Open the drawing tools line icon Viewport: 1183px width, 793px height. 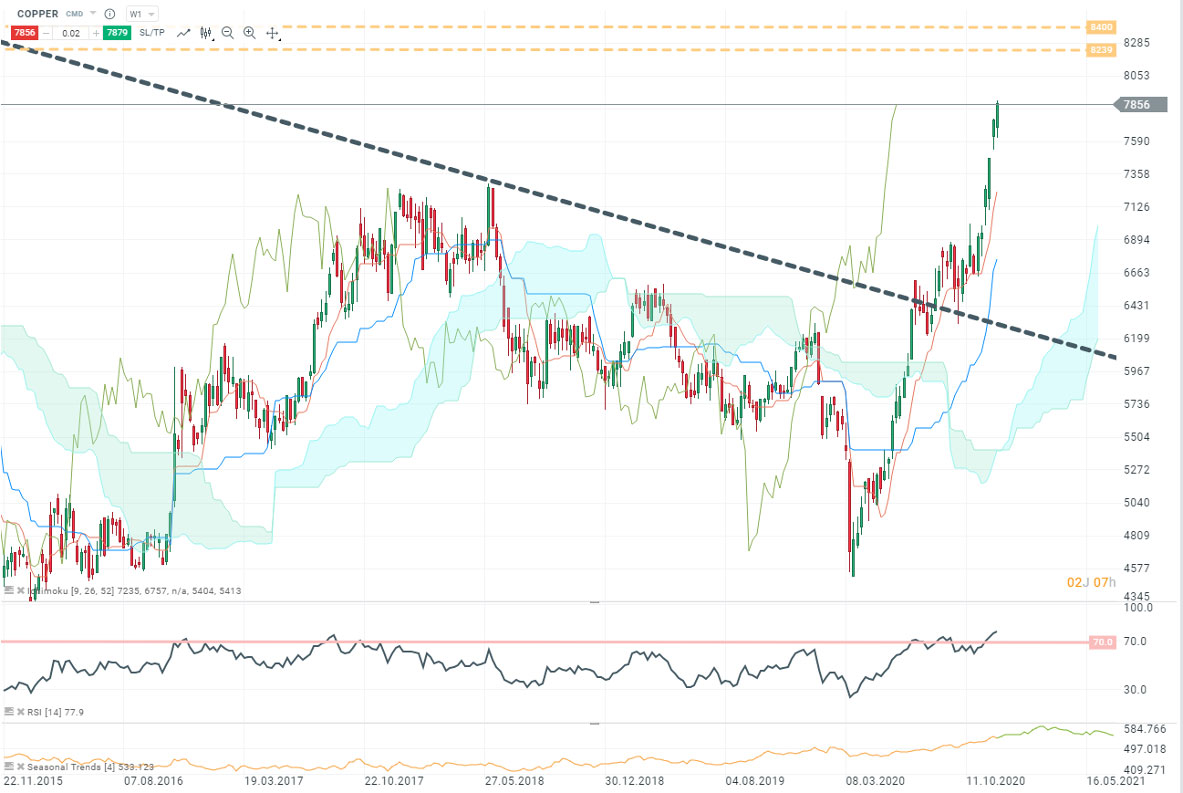183,33
